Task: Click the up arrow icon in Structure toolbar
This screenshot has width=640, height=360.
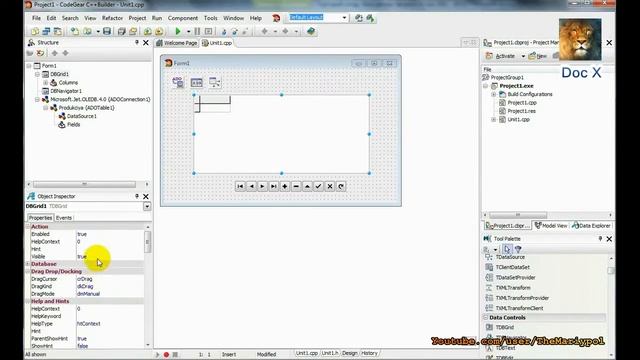Action: [54, 53]
